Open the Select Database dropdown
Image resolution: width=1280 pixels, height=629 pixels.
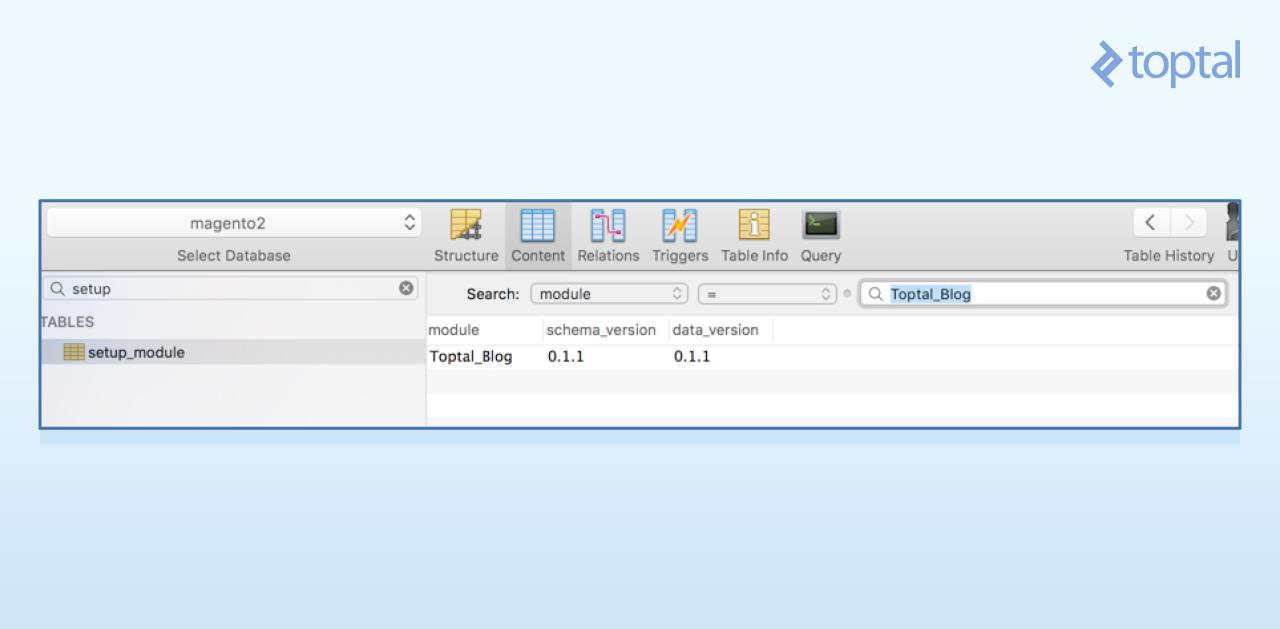click(x=232, y=223)
